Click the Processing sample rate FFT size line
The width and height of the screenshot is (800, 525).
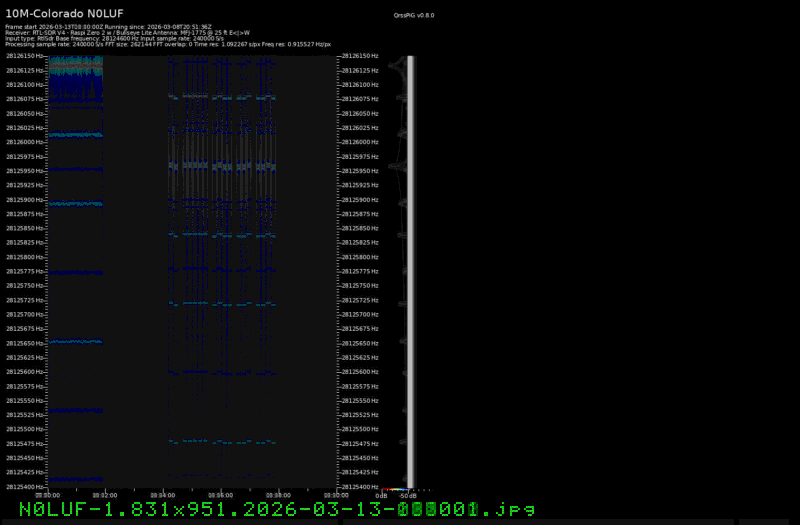click(168, 44)
